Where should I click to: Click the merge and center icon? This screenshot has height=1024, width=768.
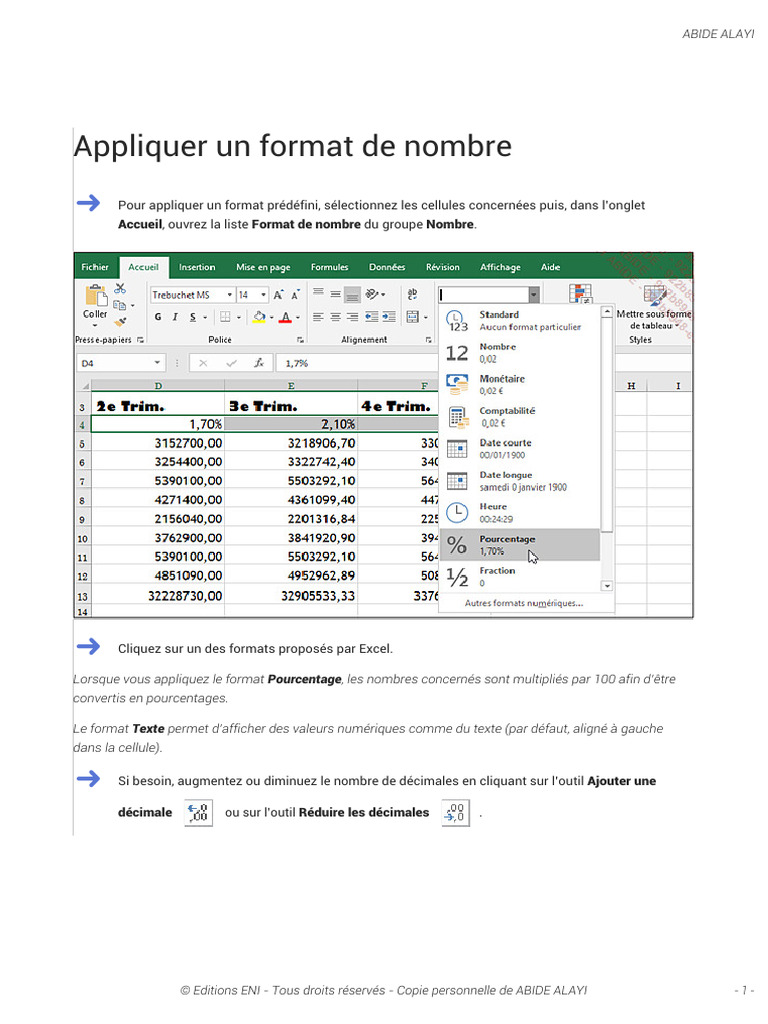(413, 317)
